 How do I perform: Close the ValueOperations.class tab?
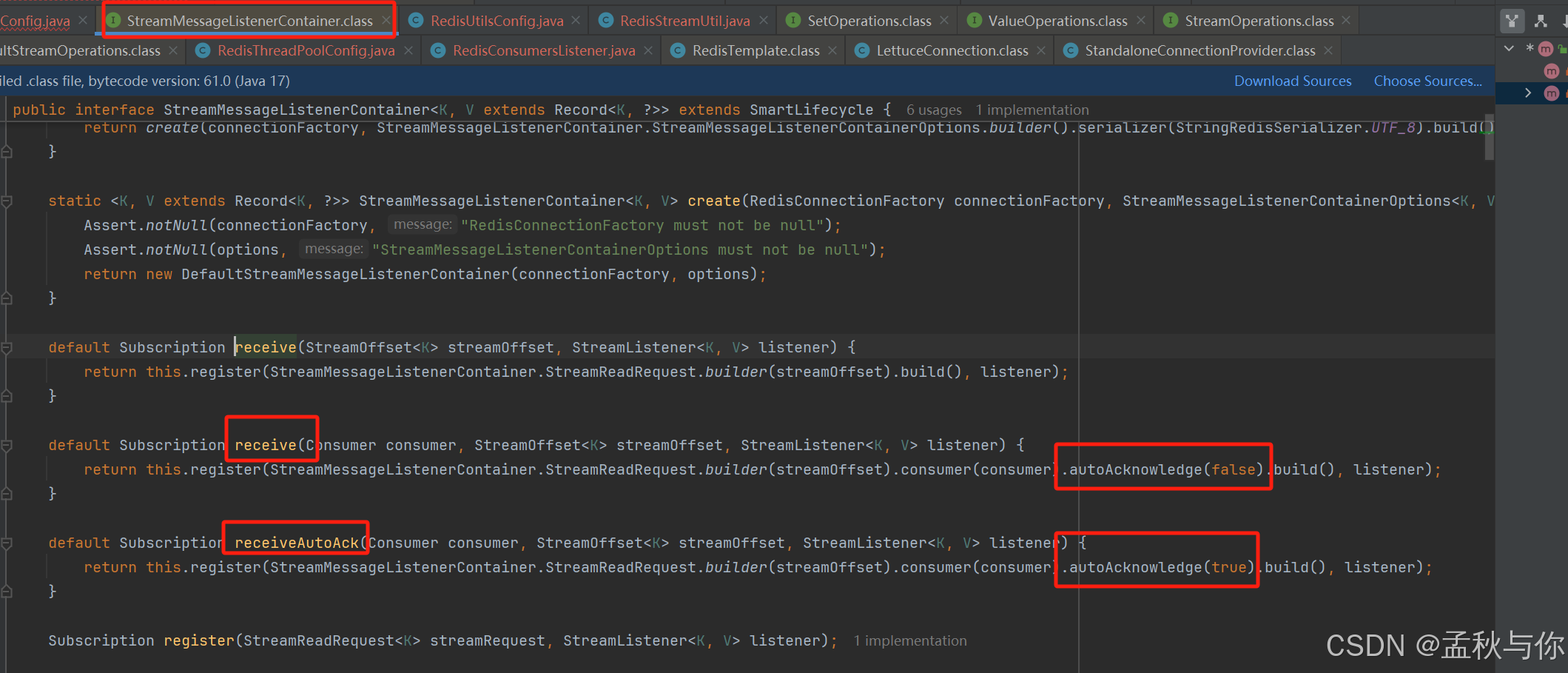1141,21
